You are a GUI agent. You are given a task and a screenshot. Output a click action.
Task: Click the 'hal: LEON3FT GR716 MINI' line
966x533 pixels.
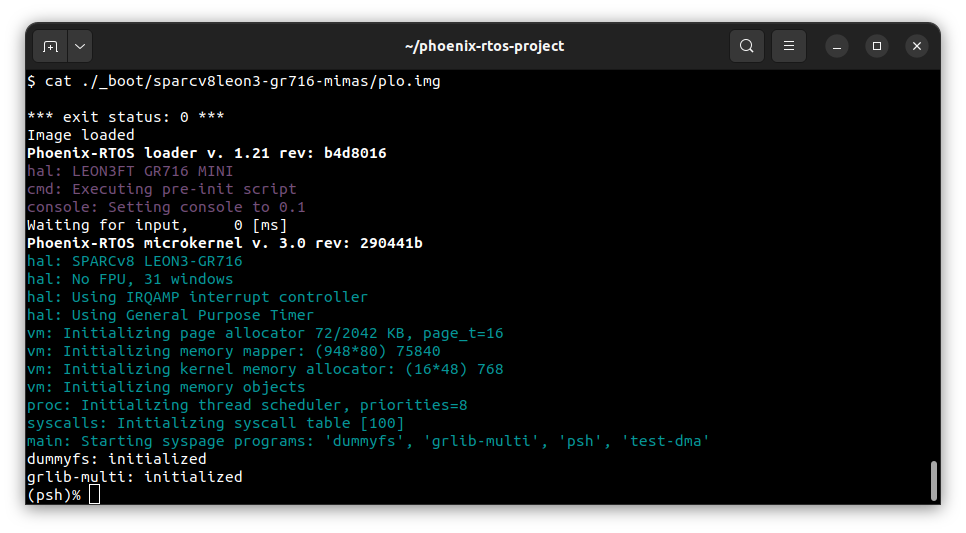pyautogui.click(x=130, y=171)
